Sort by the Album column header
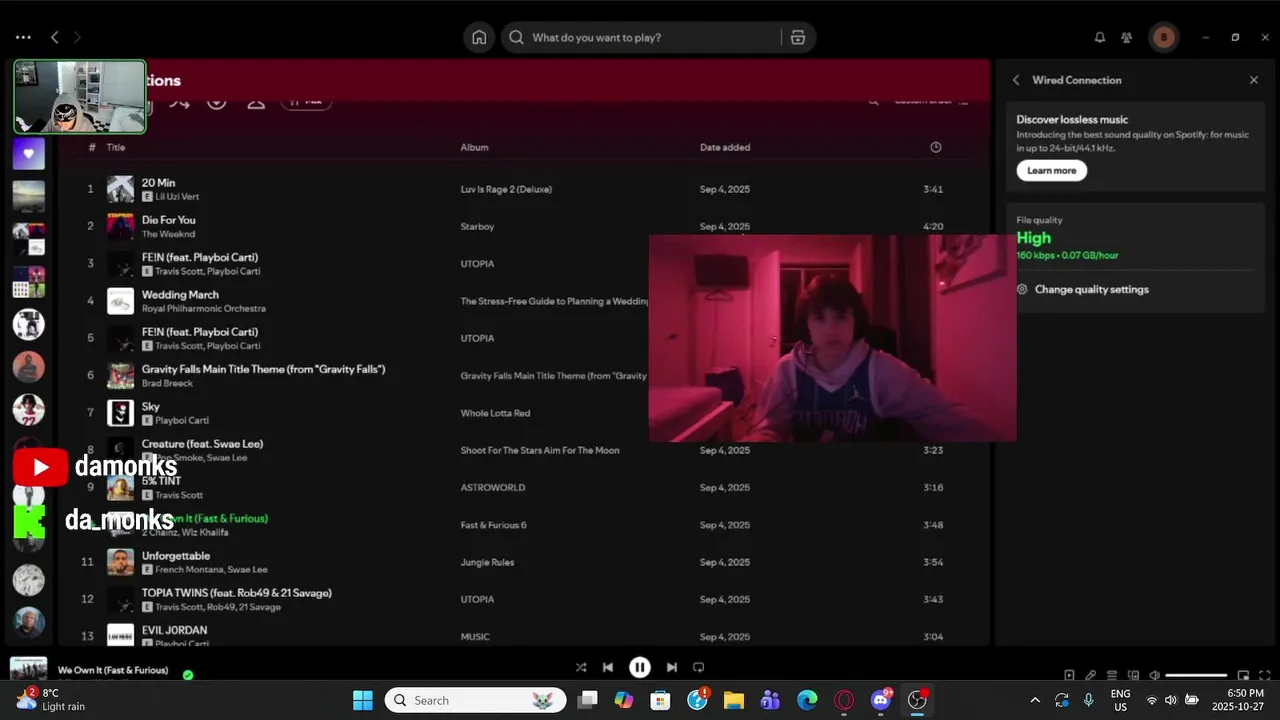Image resolution: width=1280 pixels, height=720 pixels. click(x=474, y=147)
